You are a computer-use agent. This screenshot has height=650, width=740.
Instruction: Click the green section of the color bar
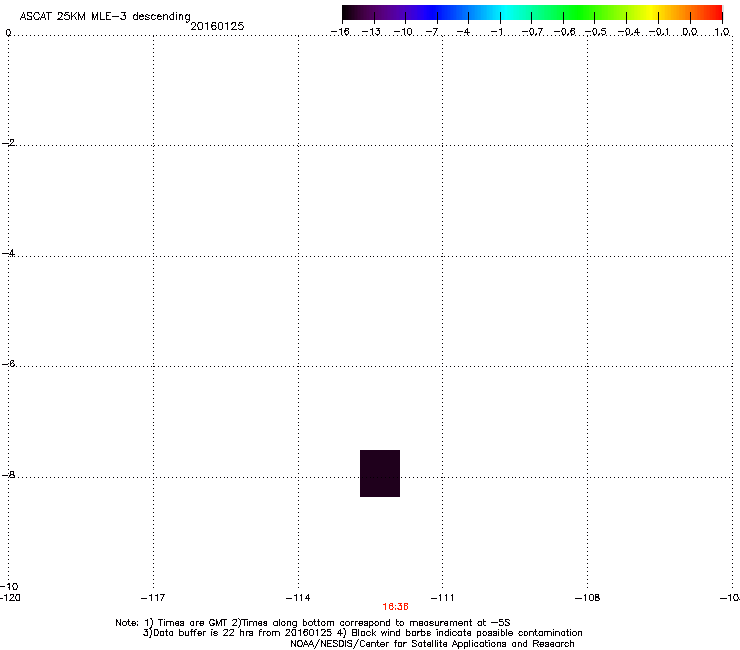tap(579, 13)
